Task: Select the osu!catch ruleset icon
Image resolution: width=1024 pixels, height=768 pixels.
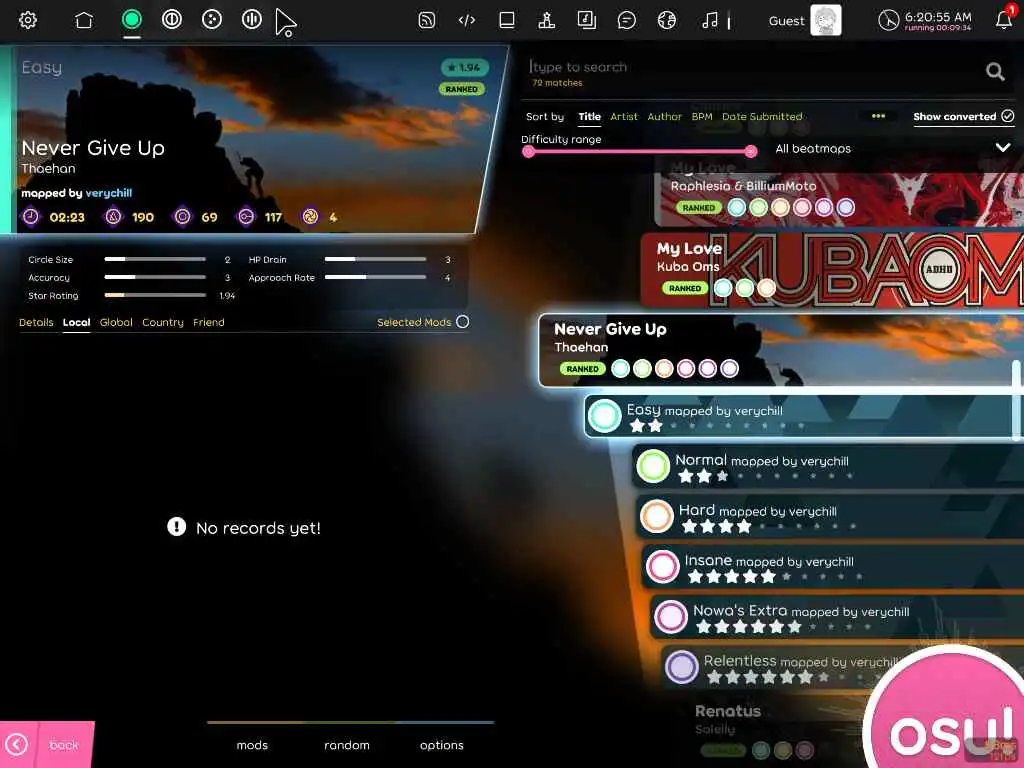Action: 212,20
